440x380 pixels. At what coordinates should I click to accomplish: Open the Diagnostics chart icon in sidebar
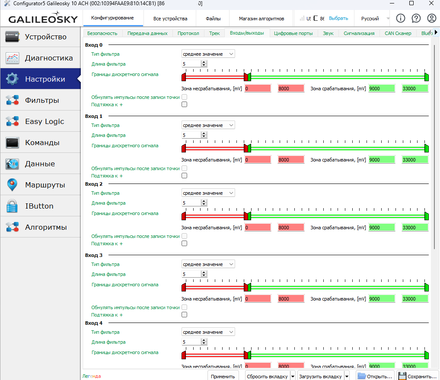tap(12, 58)
